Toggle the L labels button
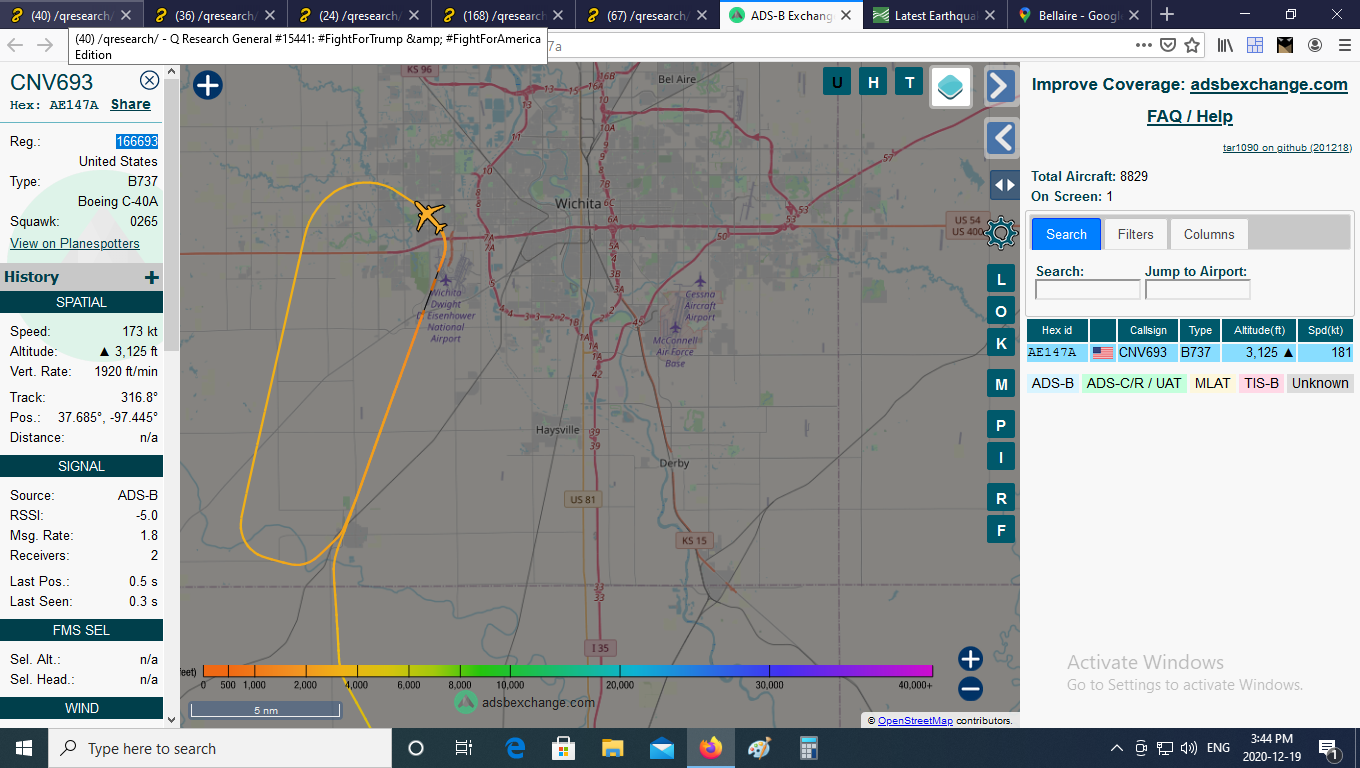Viewport: 1360px width, 768px height. 1001,280
